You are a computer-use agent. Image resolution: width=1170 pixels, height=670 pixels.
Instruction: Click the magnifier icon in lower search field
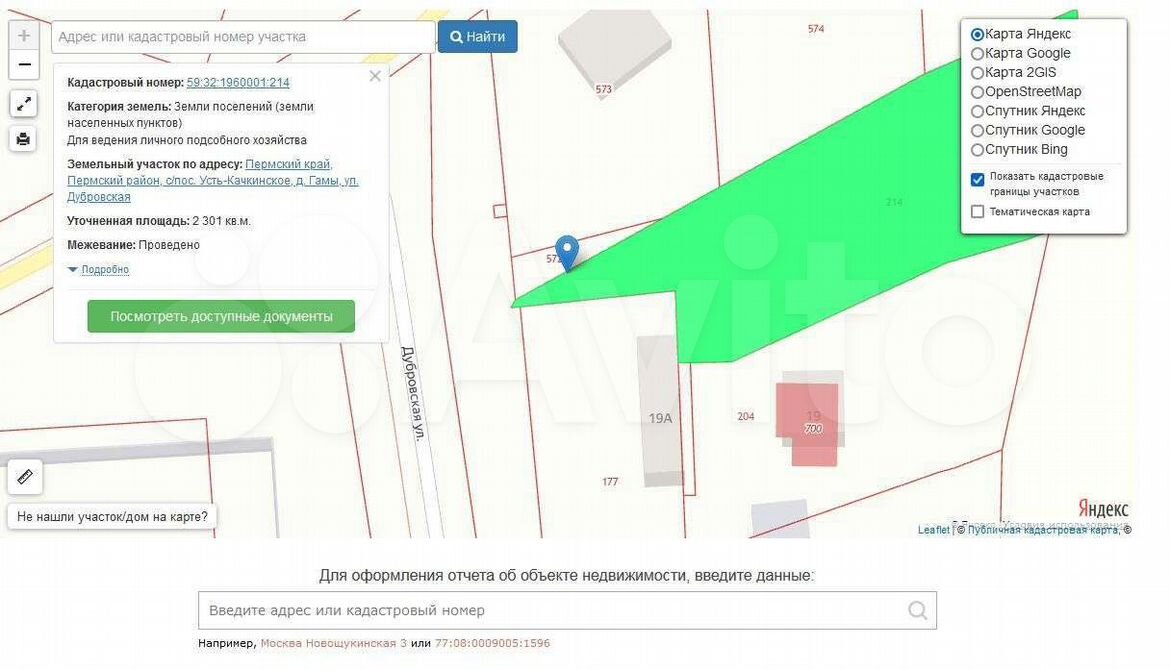tap(917, 610)
